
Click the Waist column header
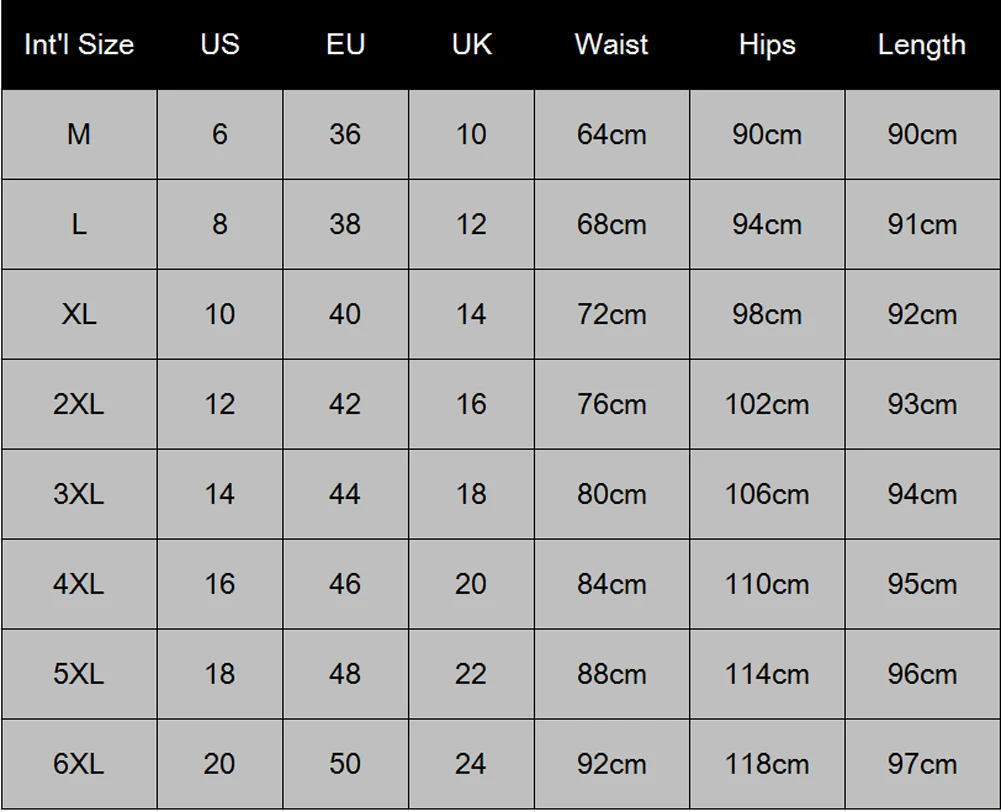click(611, 45)
